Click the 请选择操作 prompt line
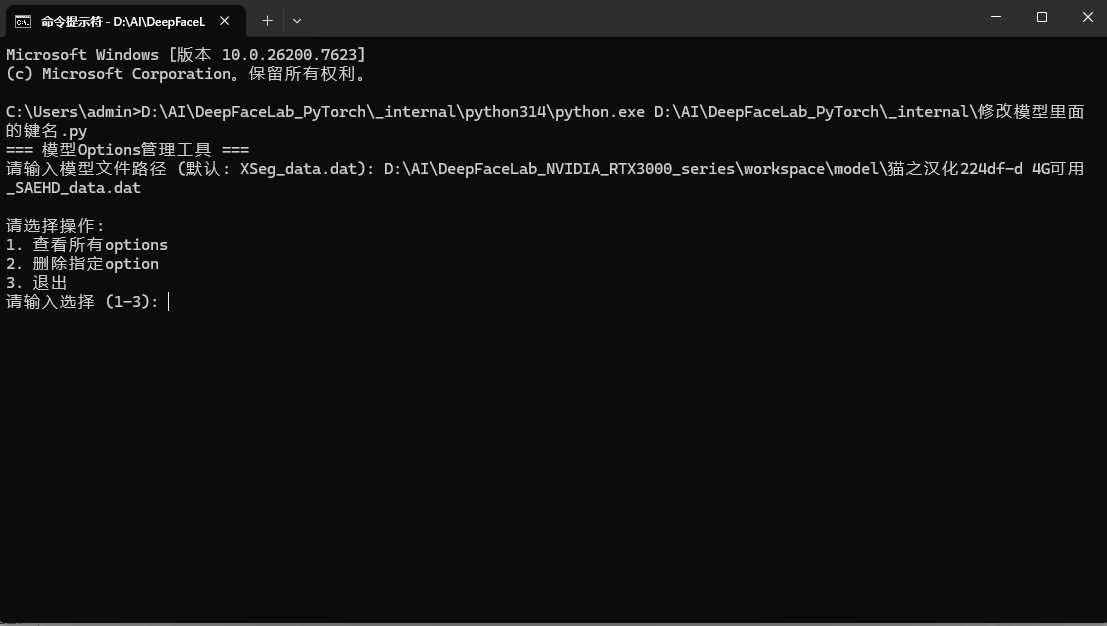Viewport: 1107px width, 626px height. (55, 226)
